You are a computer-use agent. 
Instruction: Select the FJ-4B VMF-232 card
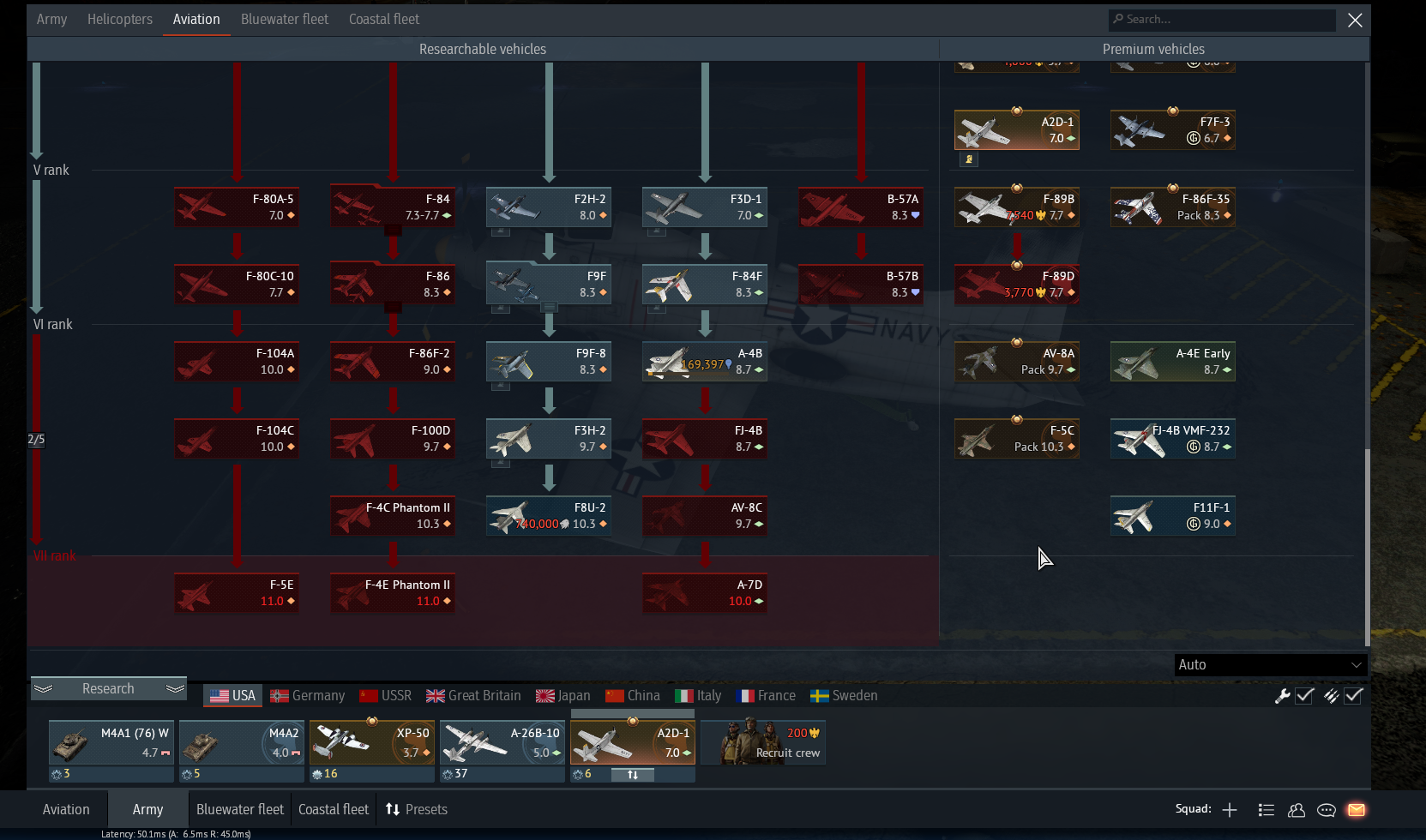pyautogui.click(x=1173, y=439)
